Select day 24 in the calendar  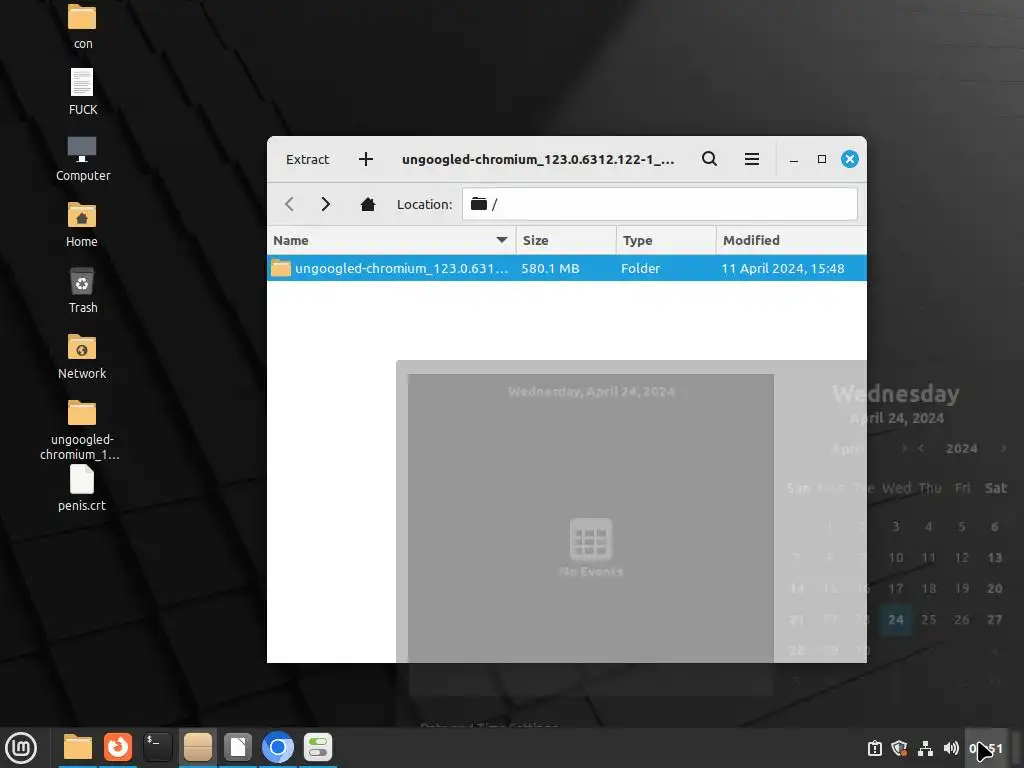(x=896, y=620)
